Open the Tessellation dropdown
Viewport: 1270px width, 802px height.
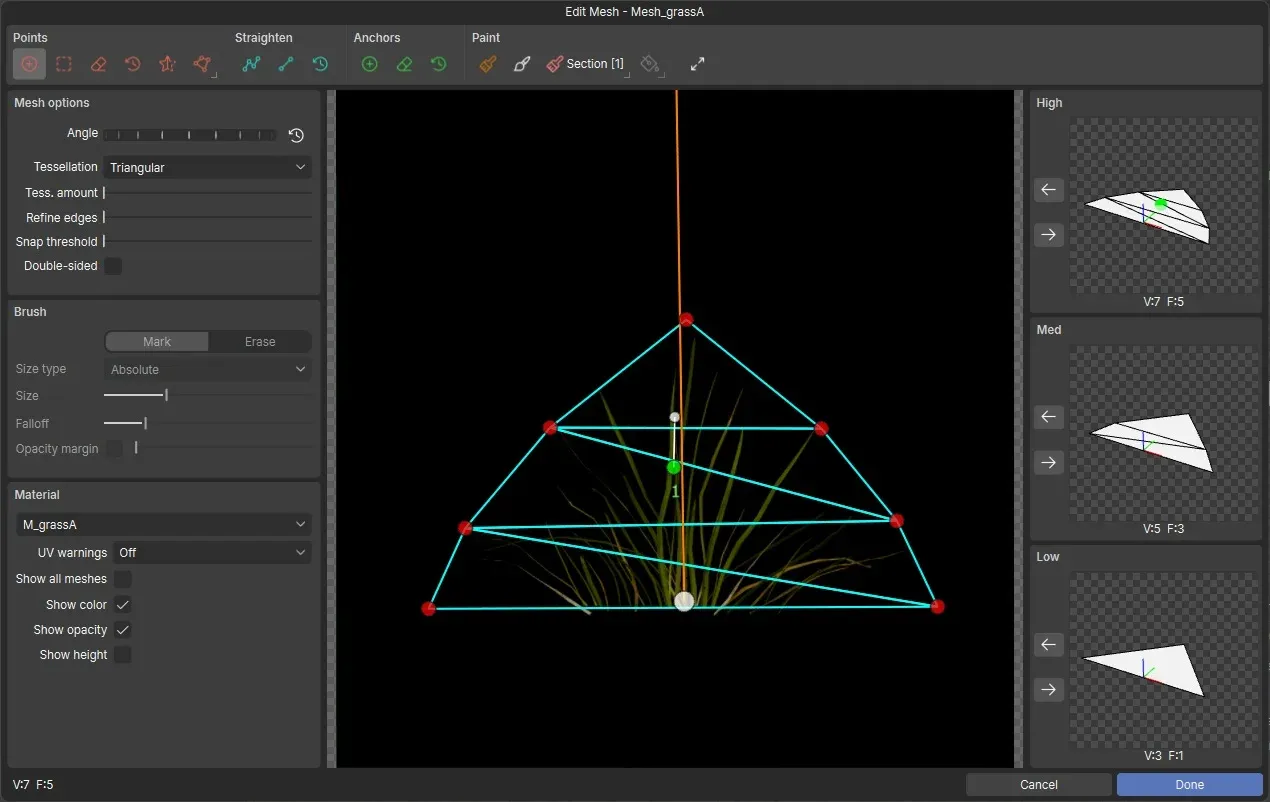tap(207, 168)
